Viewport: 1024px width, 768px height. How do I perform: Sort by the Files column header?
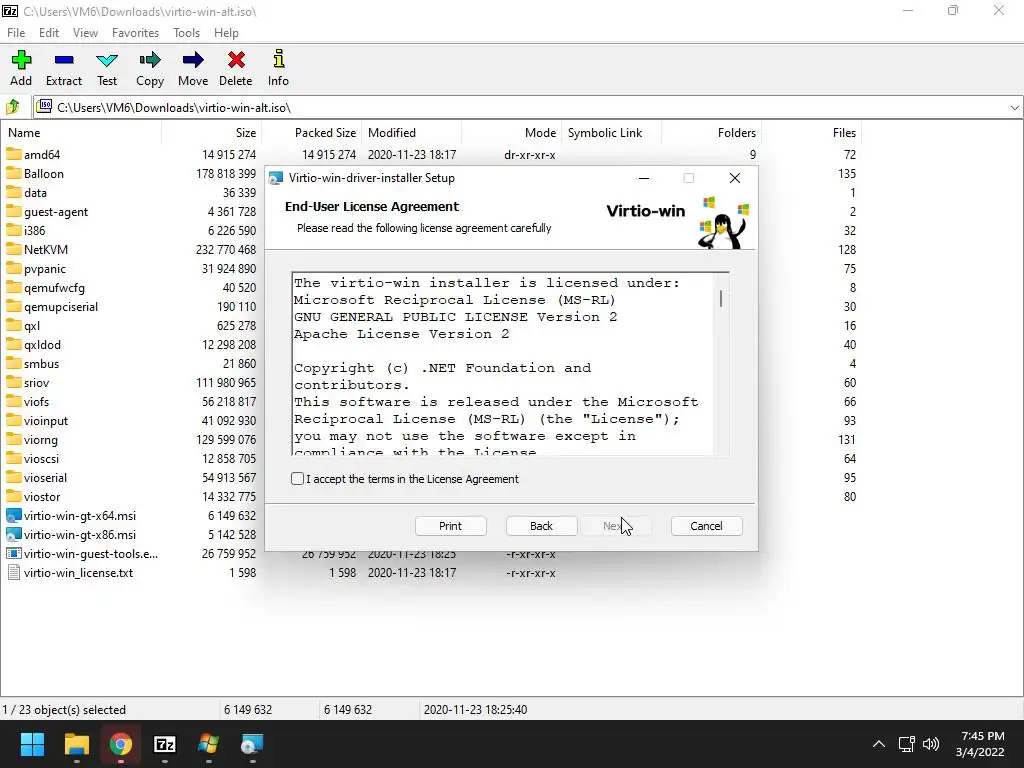[812, 133]
